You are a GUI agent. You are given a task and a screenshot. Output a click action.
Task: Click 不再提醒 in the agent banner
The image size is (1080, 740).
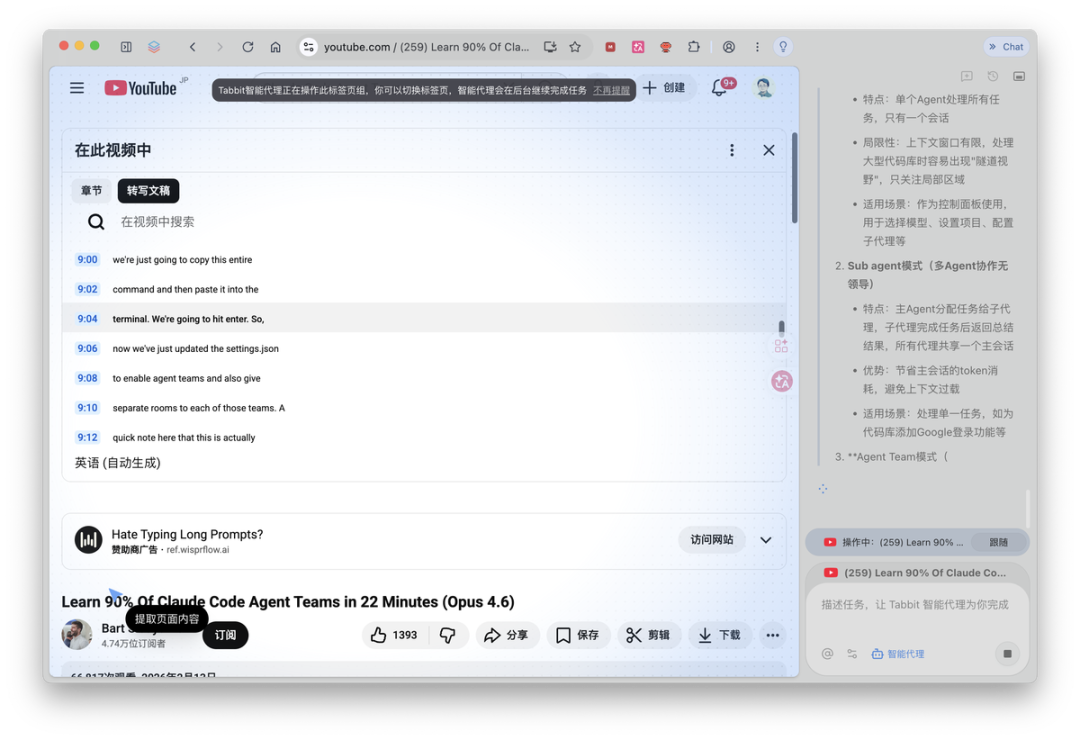(x=611, y=90)
